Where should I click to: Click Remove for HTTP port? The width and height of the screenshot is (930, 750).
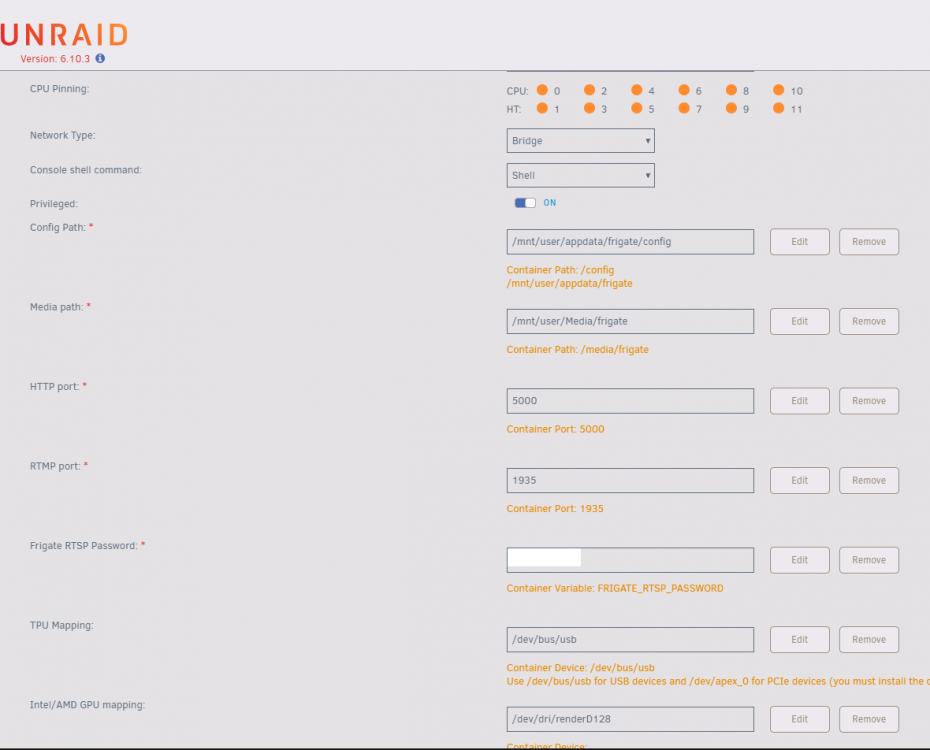(x=869, y=401)
